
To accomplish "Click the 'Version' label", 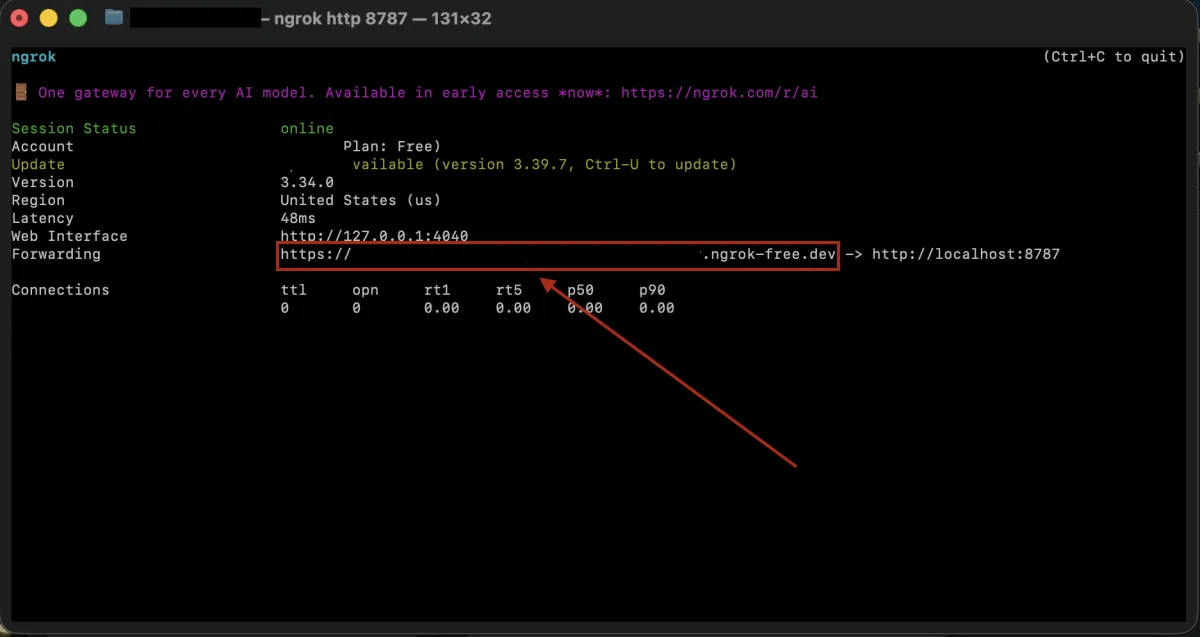I will pyautogui.click(x=42, y=182).
